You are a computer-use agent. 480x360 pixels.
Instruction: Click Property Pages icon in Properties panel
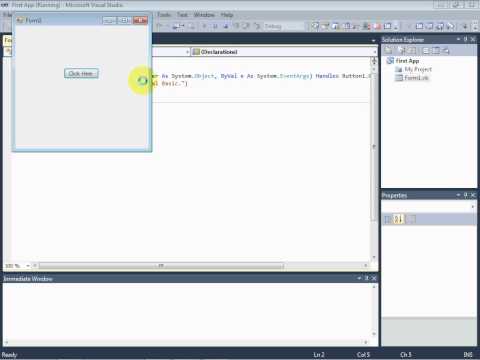(x=412, y=219)
